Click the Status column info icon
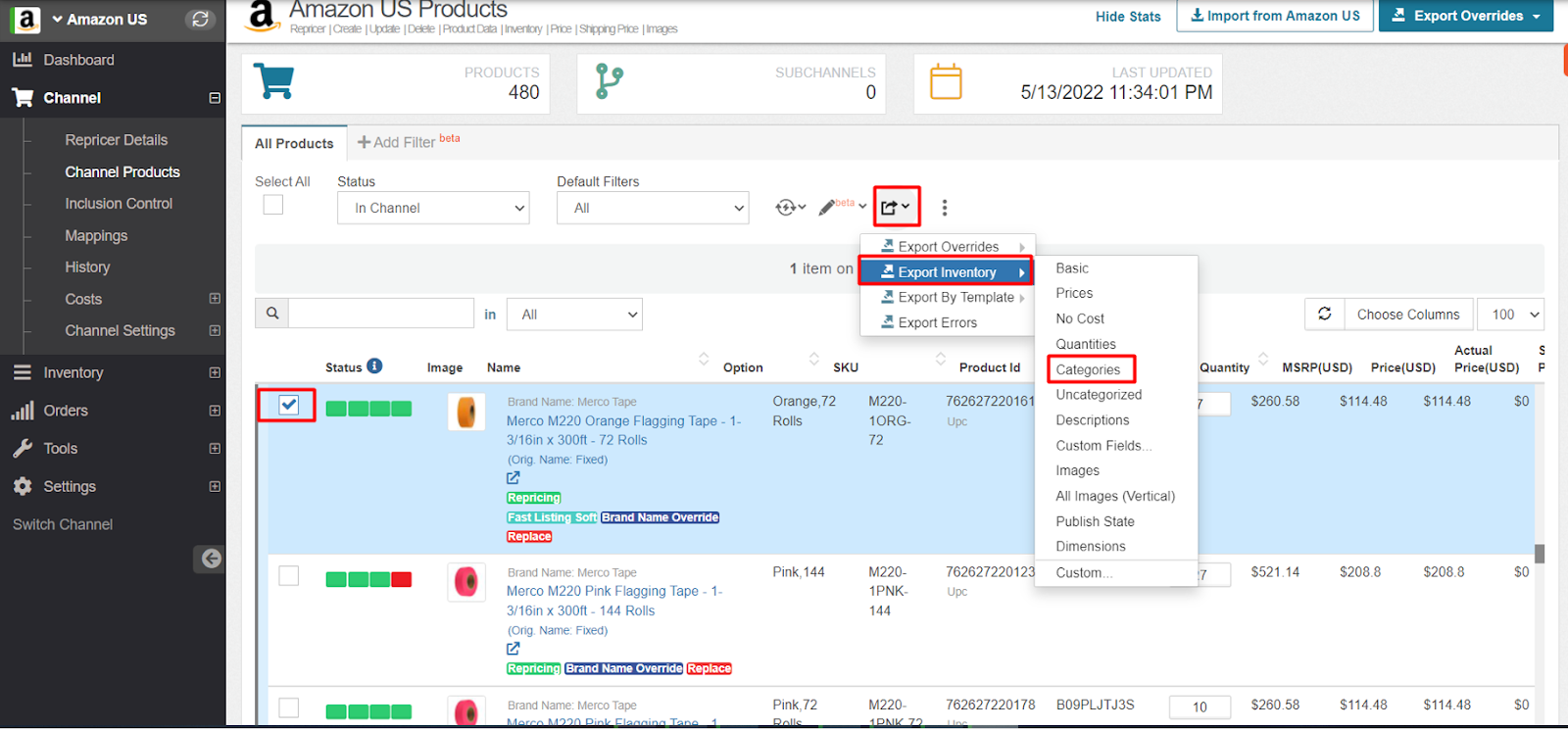 tap(374, 366)
